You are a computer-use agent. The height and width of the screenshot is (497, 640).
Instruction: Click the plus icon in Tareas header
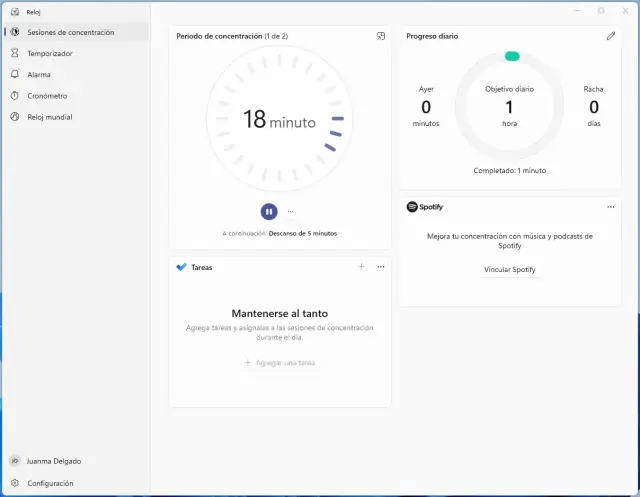click(x=361, y=267)
